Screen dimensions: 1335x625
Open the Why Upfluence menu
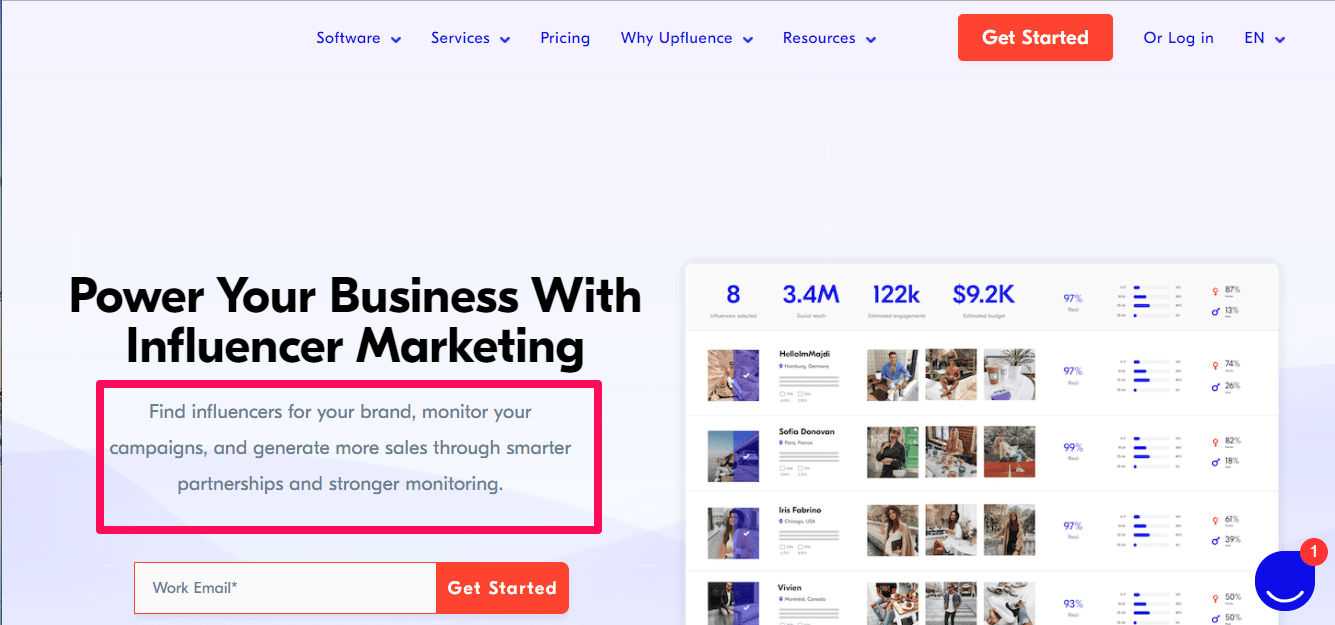coord(686,38)
